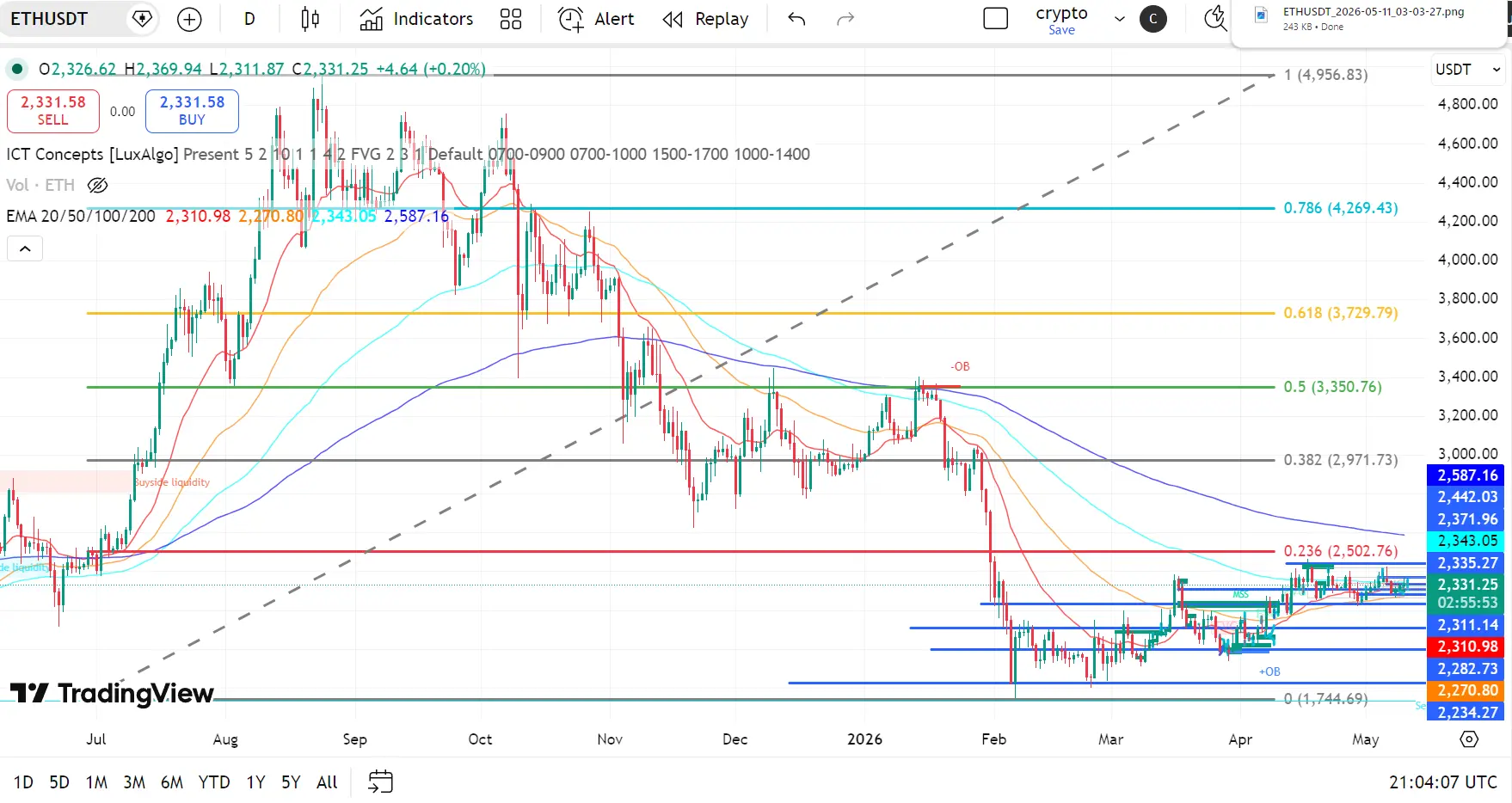Open the quick search lightning icon
1512x803 pixels.
tap(1214, 19)
